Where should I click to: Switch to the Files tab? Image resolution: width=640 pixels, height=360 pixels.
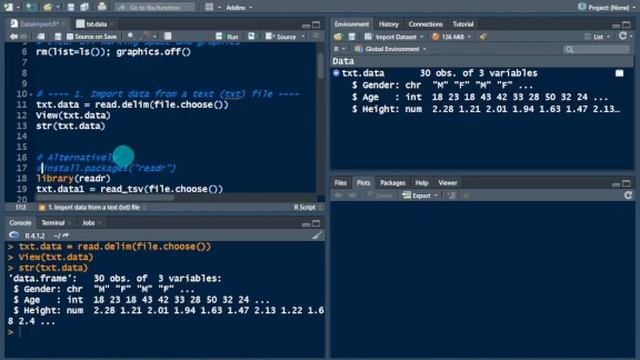click(x=340, y=183)
